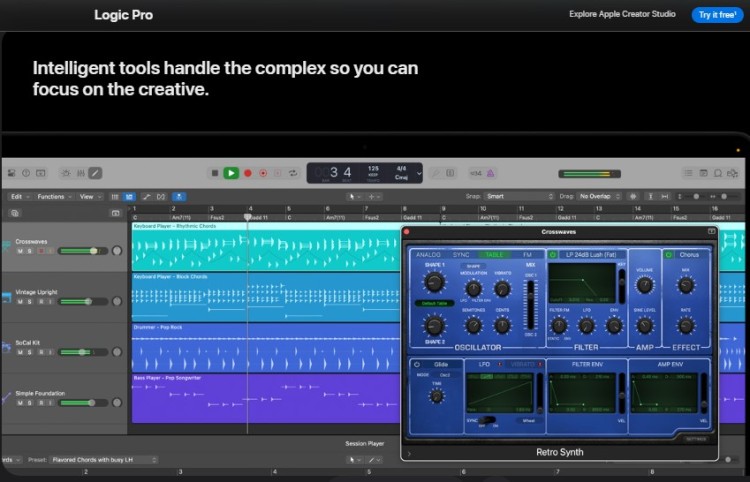This screenshot has width=750, height=482.
Task: Open the Snap Smart dropdown
Action: pos(519,197)
